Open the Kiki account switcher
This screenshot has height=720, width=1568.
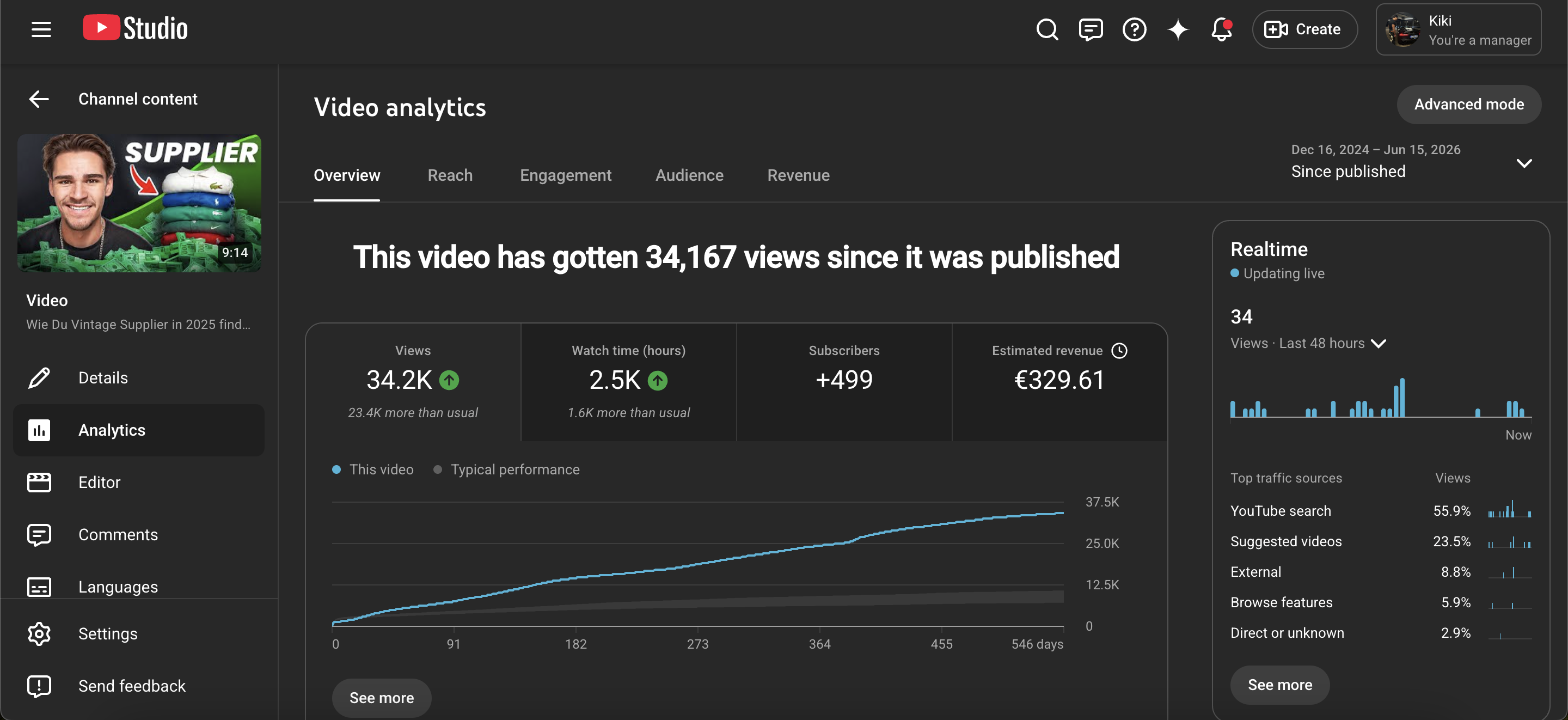1459,29
